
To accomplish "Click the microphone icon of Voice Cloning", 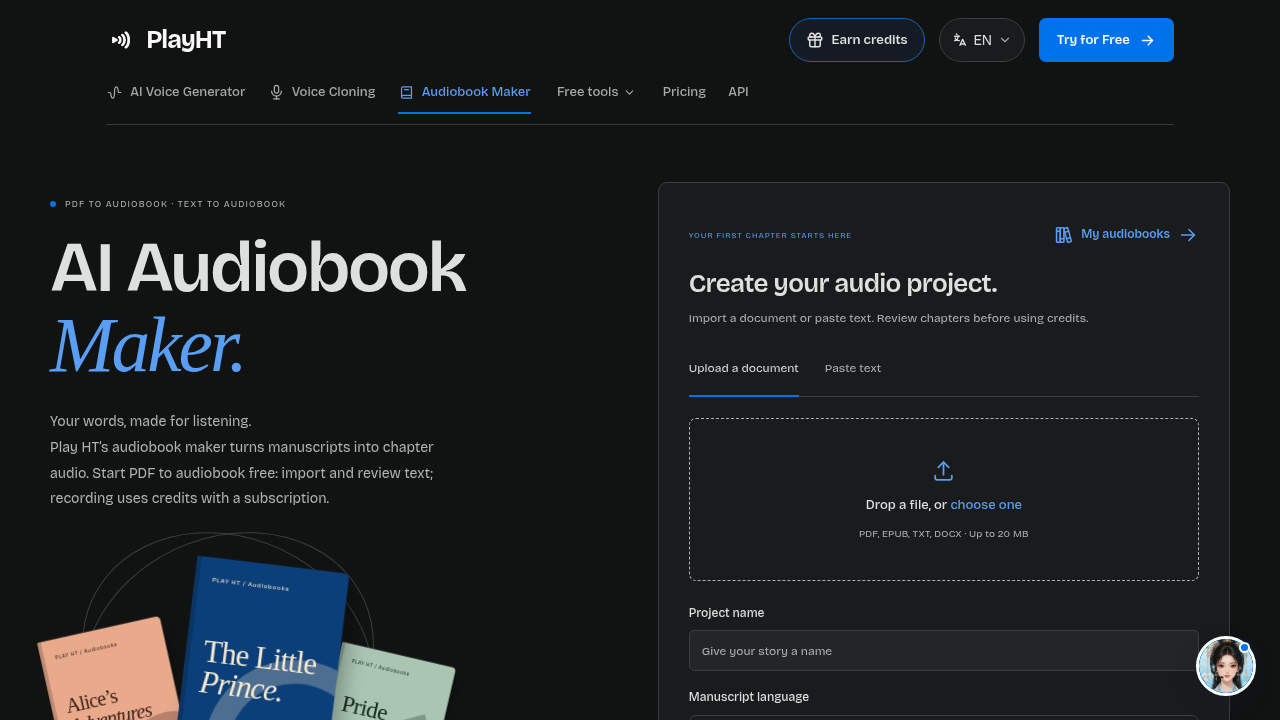I will (277, 92).
